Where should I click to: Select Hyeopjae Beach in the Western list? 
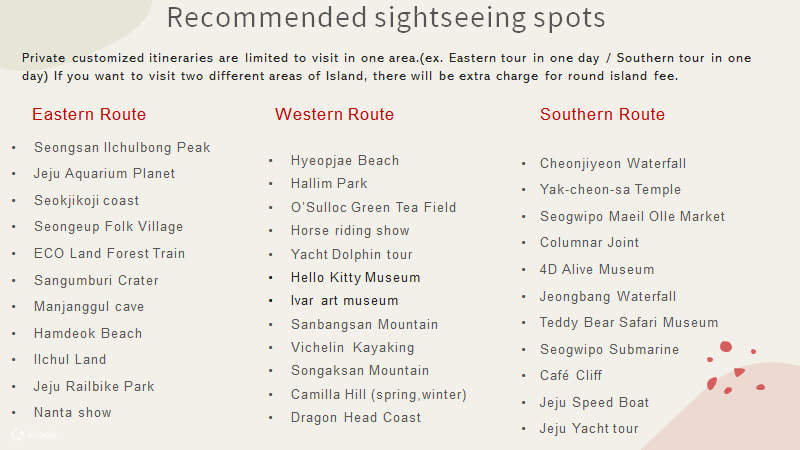coord(345,161)
